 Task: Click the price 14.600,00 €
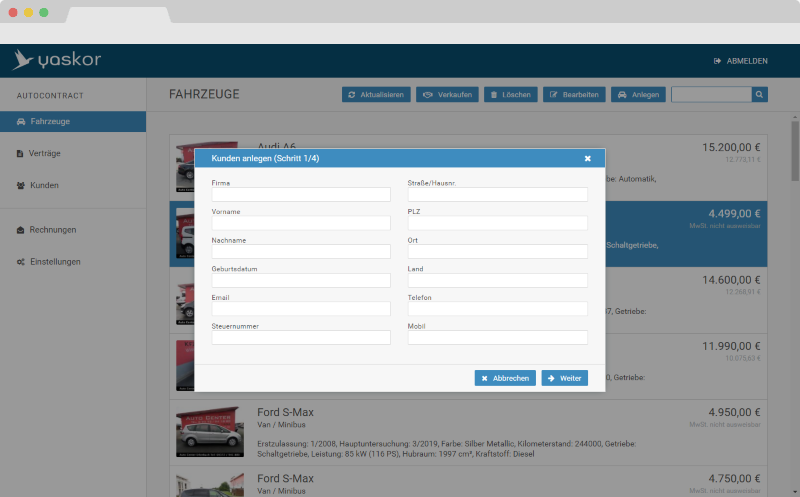(731, 280)
